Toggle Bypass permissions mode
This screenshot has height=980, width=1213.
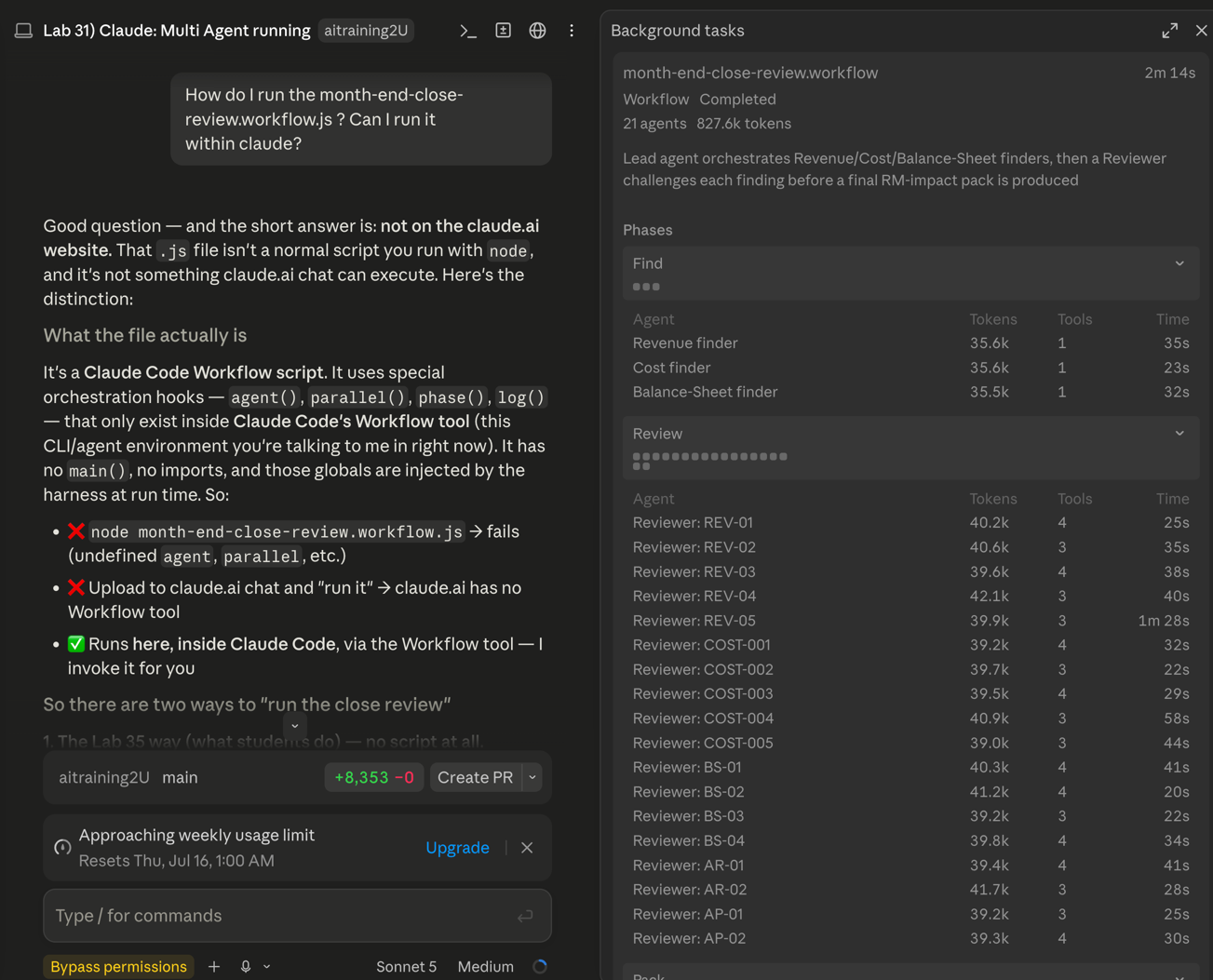(x=118, y=967)
